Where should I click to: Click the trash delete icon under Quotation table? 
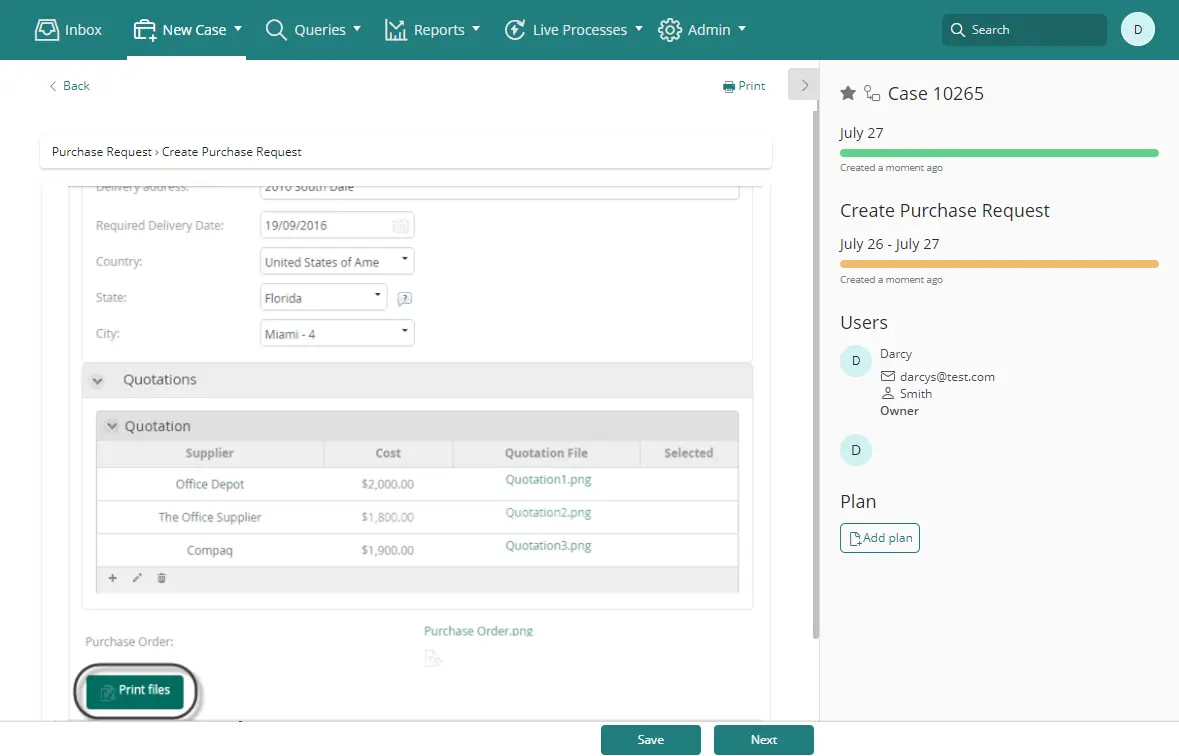pyautogui.click(x=161, y=578)
